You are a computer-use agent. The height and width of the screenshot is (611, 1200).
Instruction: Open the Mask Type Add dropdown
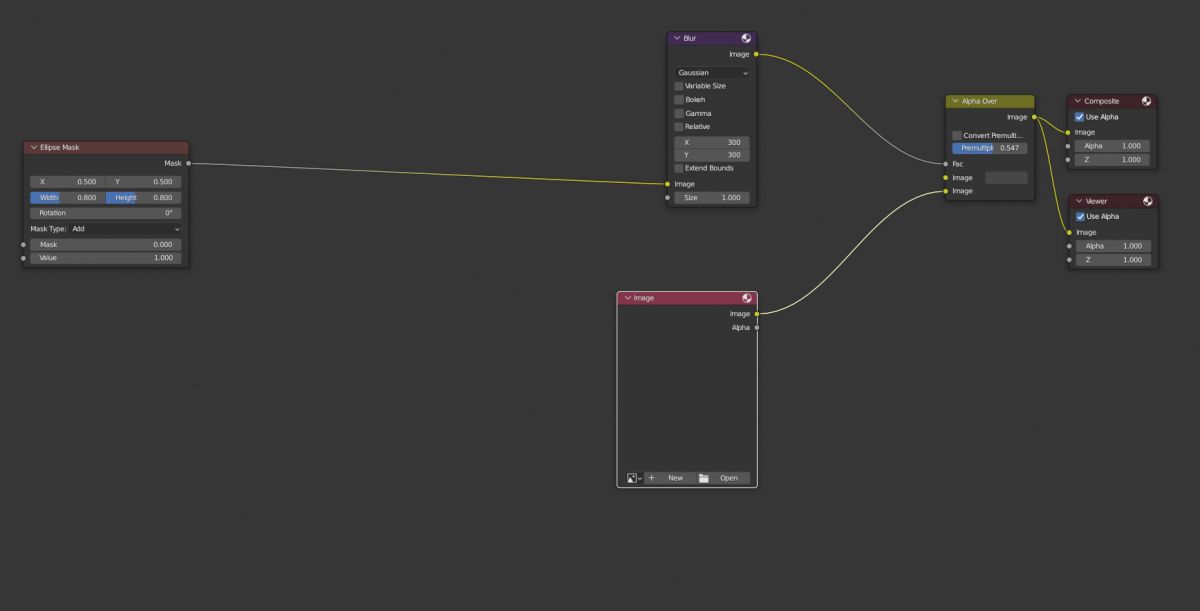125,229
